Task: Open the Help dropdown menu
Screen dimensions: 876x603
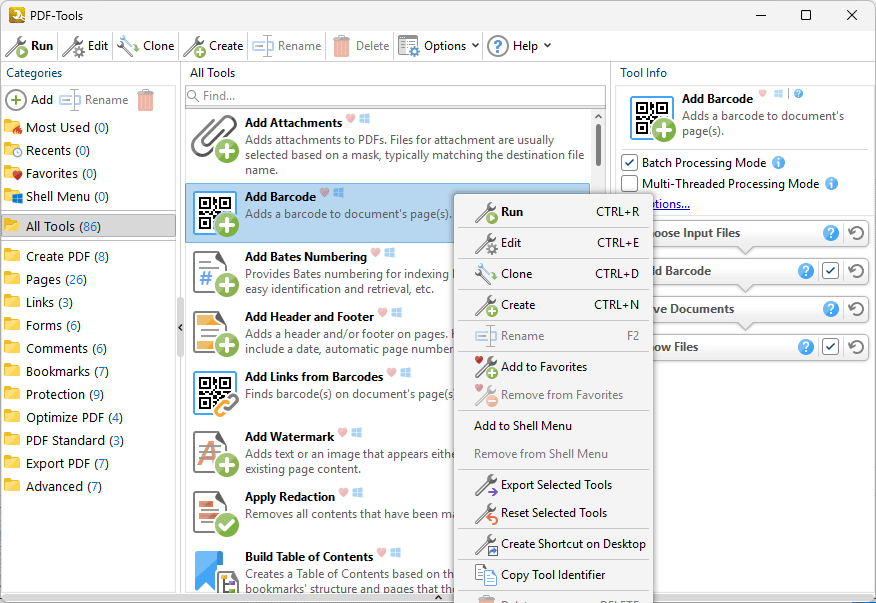Action: pos(519,46)
